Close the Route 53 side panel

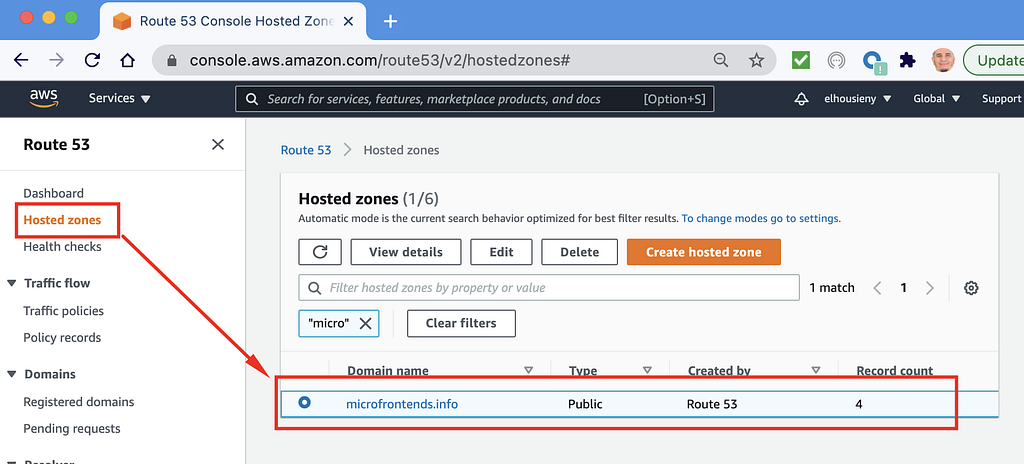[x=218, y=145]
